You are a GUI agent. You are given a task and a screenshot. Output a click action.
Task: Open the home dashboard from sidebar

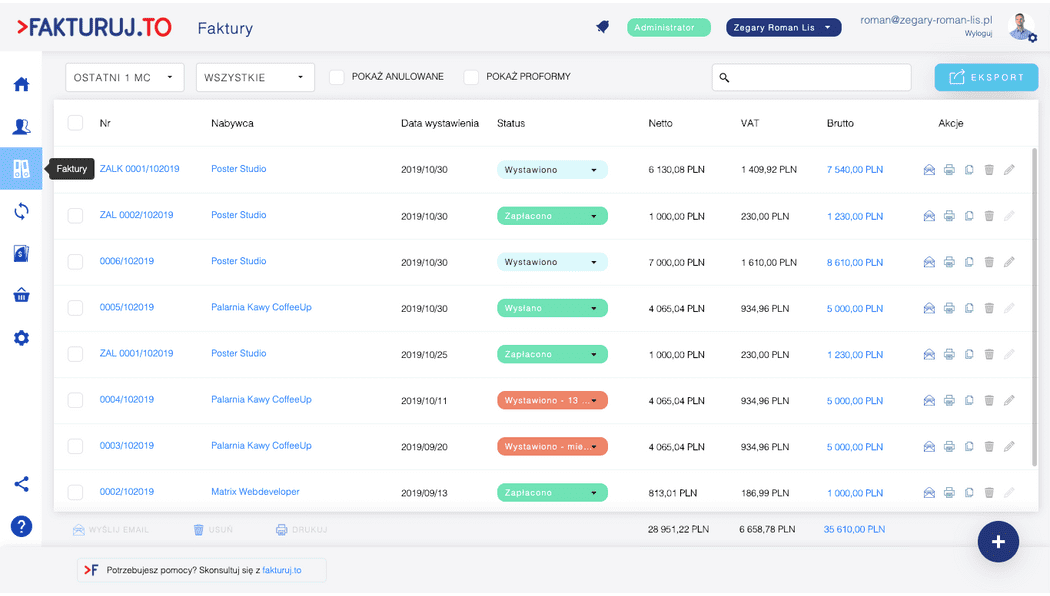coord(21,84)
